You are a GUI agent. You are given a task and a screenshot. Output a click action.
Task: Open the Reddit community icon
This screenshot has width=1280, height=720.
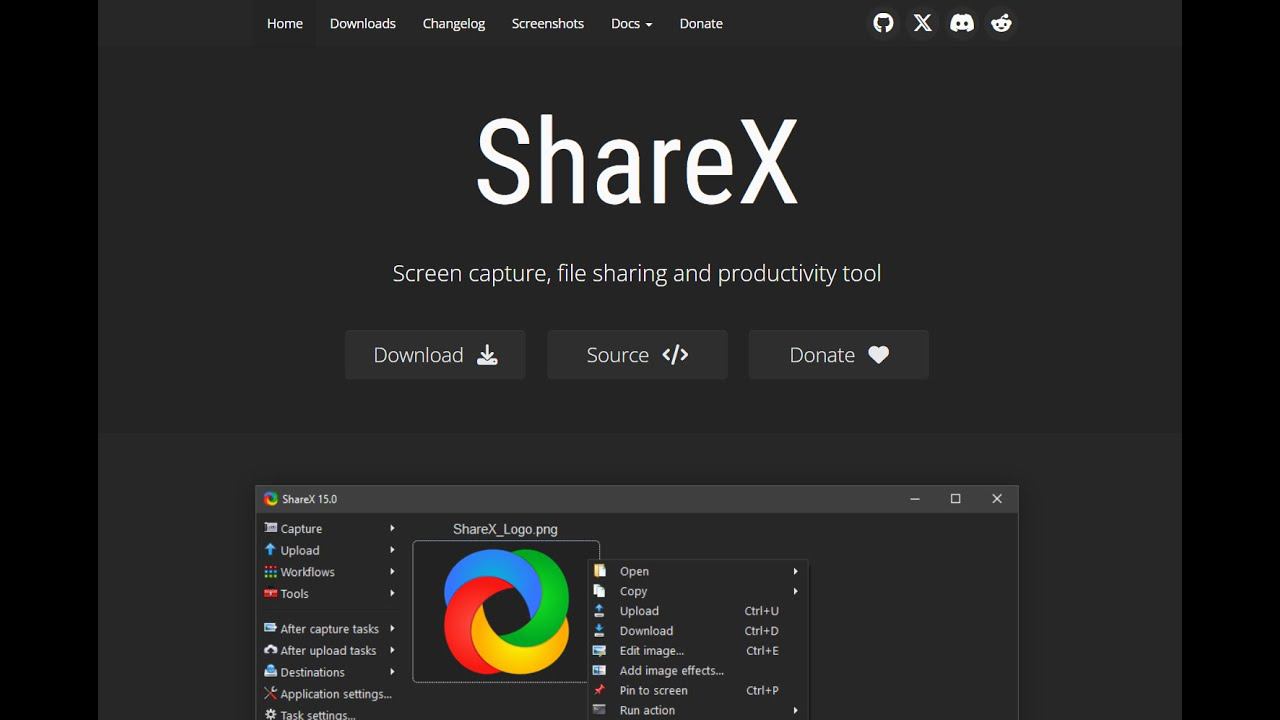click(x=1001, y=23)
